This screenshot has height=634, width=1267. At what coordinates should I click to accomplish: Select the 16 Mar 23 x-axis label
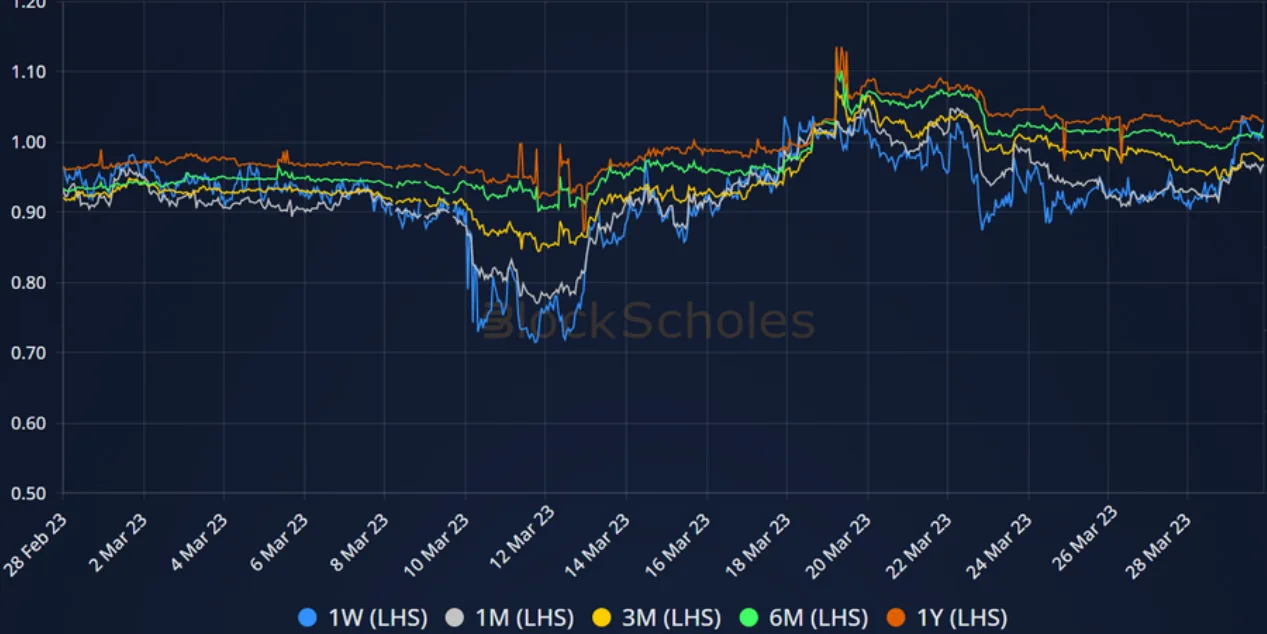[x=677, y=544]
